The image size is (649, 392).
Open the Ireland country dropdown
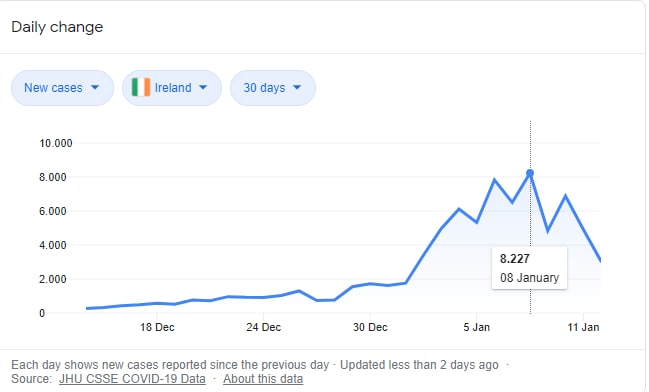click(x=172, y=88)
